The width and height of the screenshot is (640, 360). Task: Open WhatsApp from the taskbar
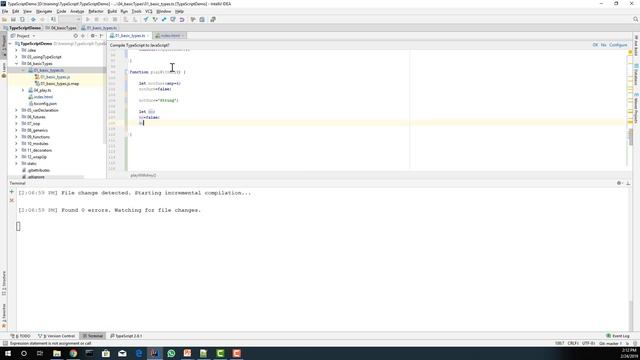[171, 353]
